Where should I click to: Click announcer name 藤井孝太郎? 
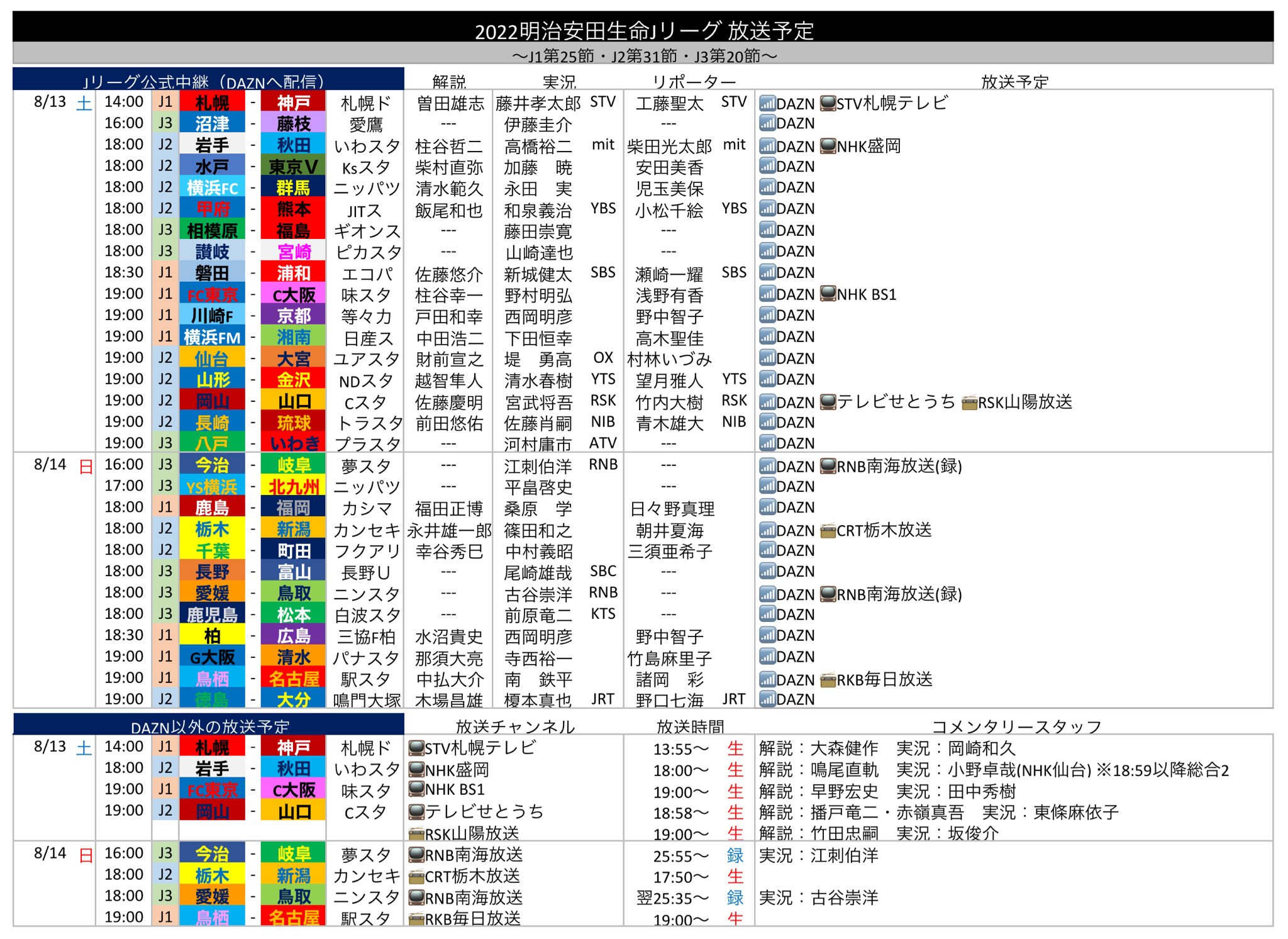[538, 104]
